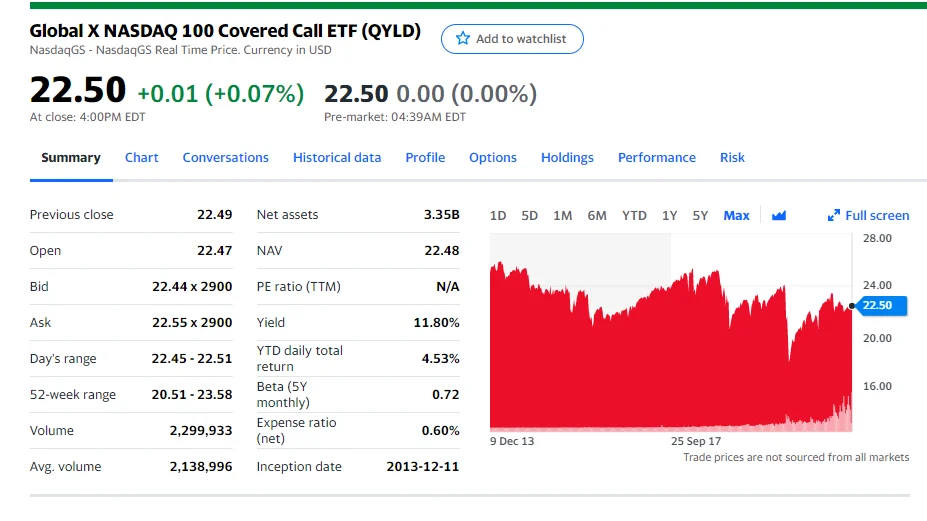The width and height of the screenshot is (927, 521).
Task: Click the Open value 22.47
Action: [215, 251]
